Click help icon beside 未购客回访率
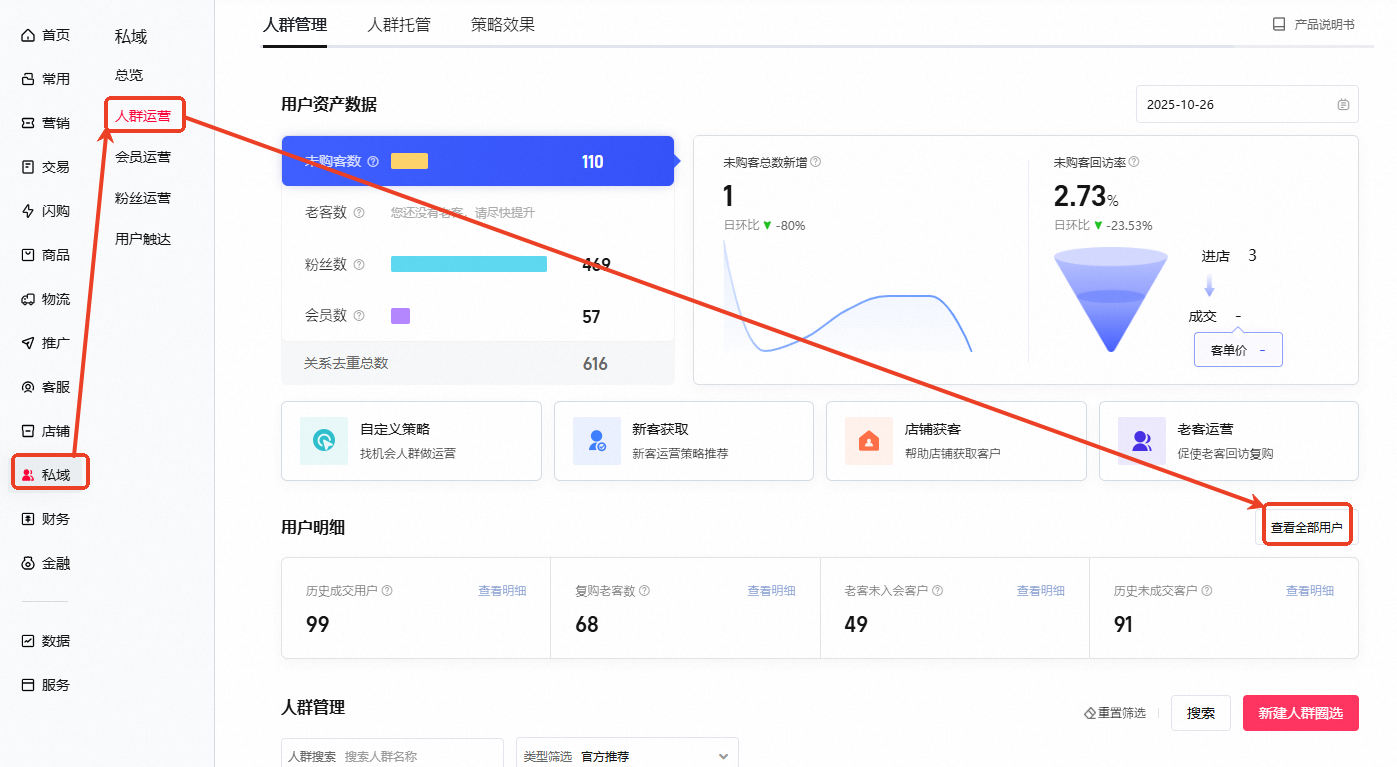This screenshot has height=767, width=1397. (1133, 162)
